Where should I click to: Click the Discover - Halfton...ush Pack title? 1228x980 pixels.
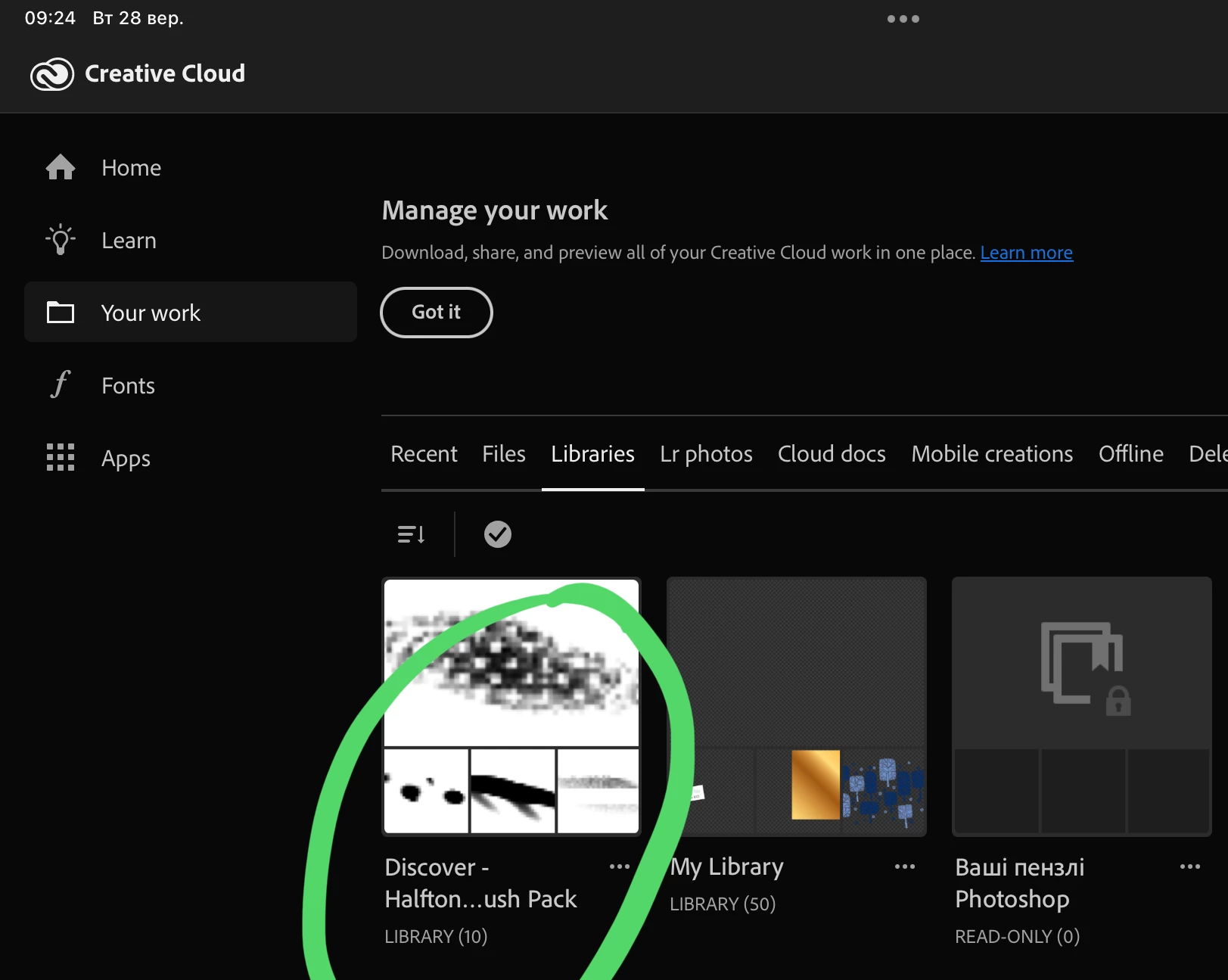pos(480,882)
